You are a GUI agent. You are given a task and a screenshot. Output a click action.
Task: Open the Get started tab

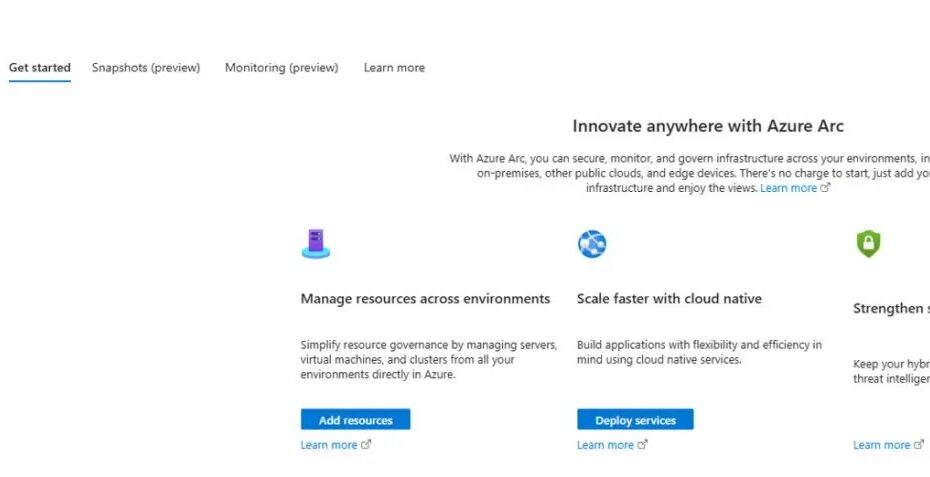coord(40,68)
